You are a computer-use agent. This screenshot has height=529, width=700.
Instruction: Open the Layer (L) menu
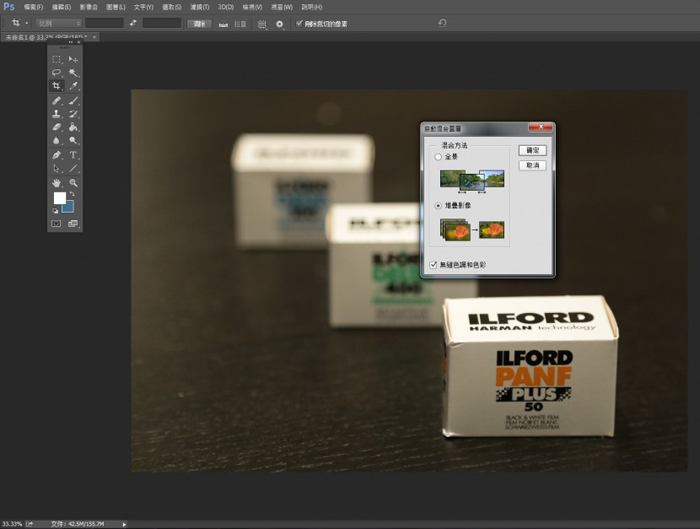click(116, 7)
